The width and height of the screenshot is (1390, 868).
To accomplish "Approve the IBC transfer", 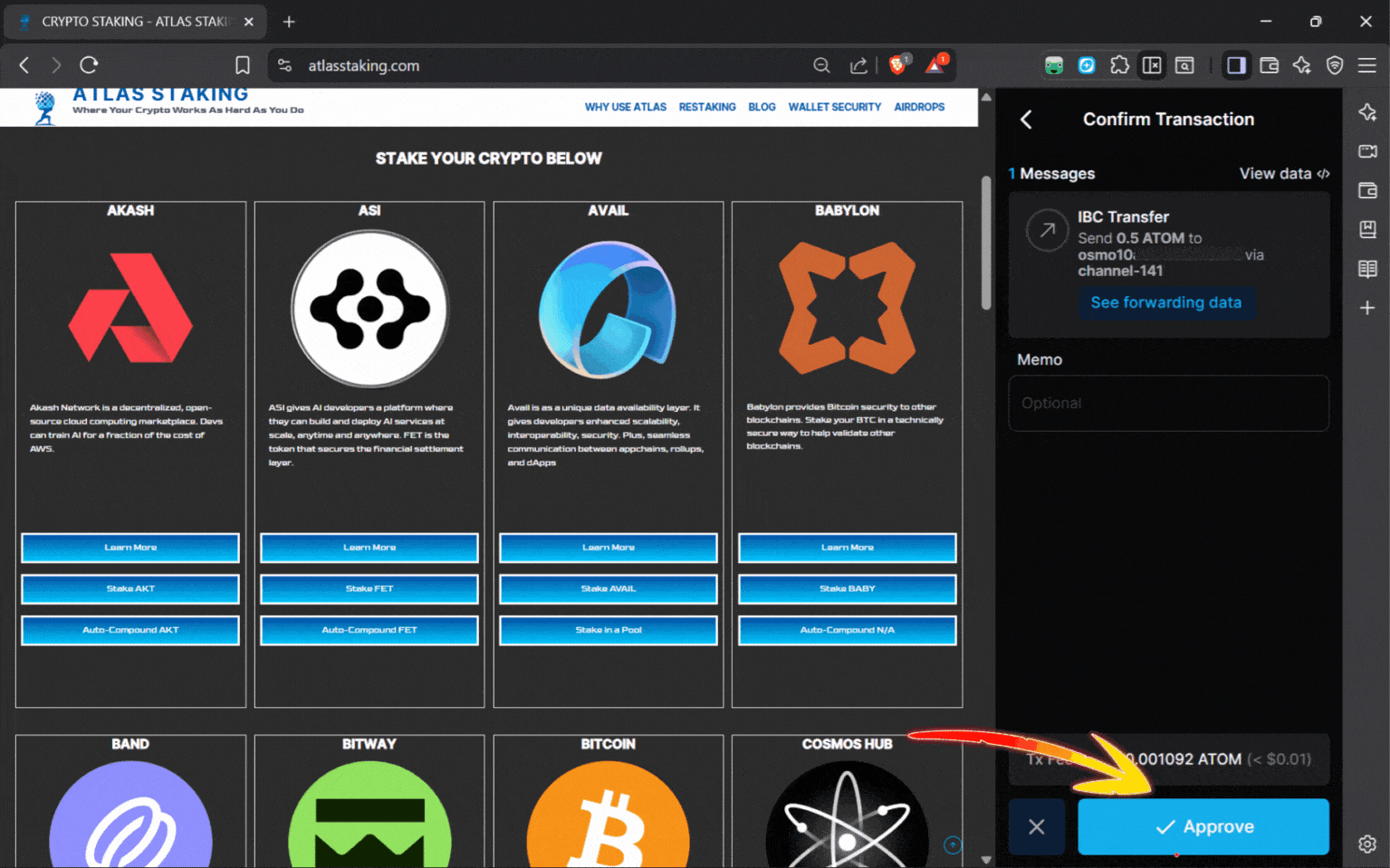I will tap(1203, 826).
